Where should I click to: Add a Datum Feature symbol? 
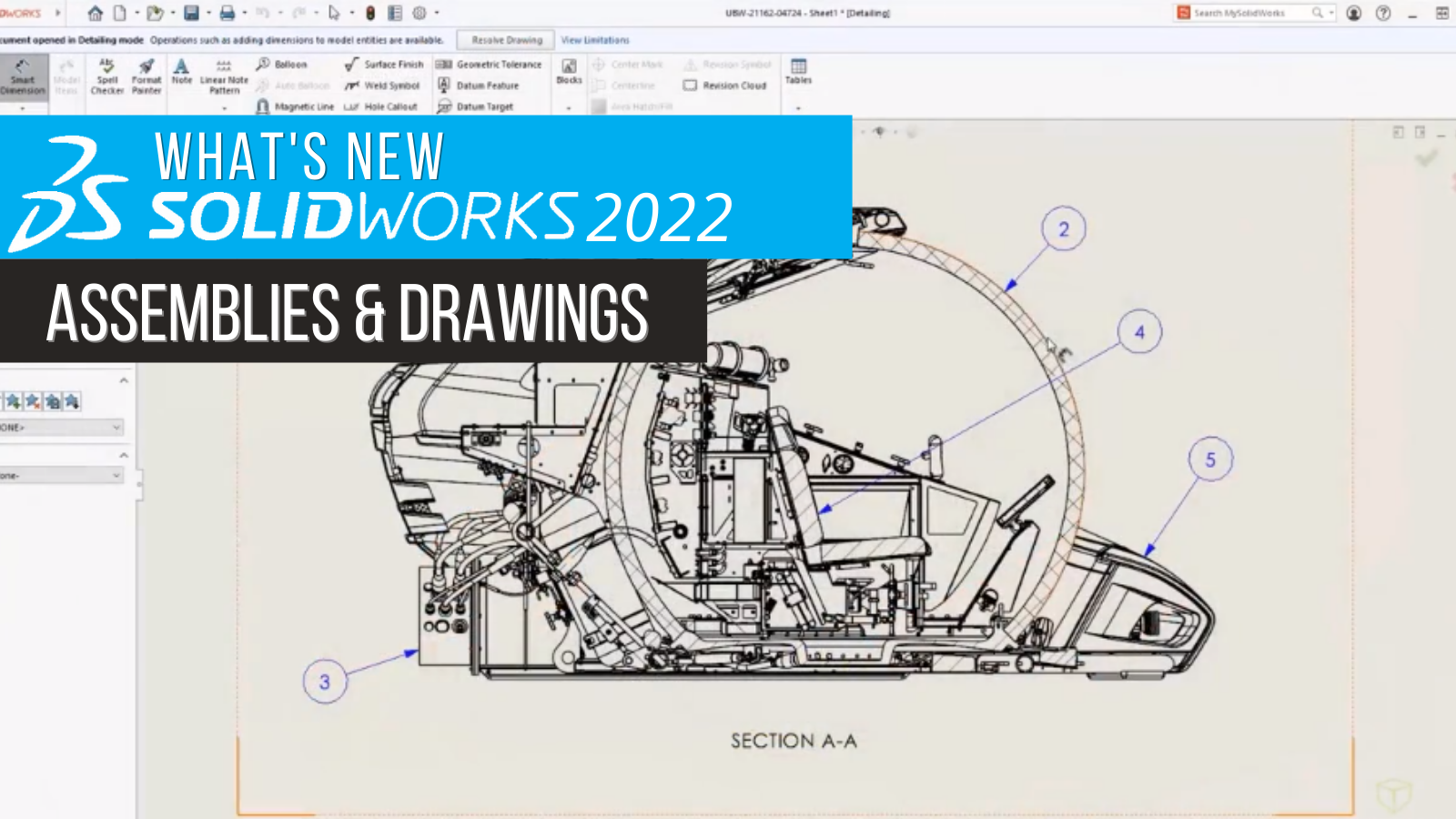pyautogui.click(x=478, y=86)
